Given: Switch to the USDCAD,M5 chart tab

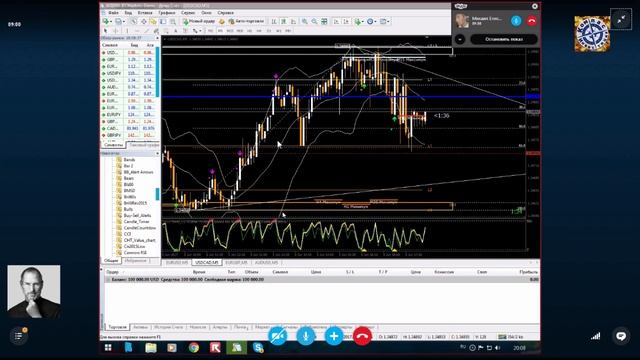Looking at the screenshot, I should pos(207,262).
